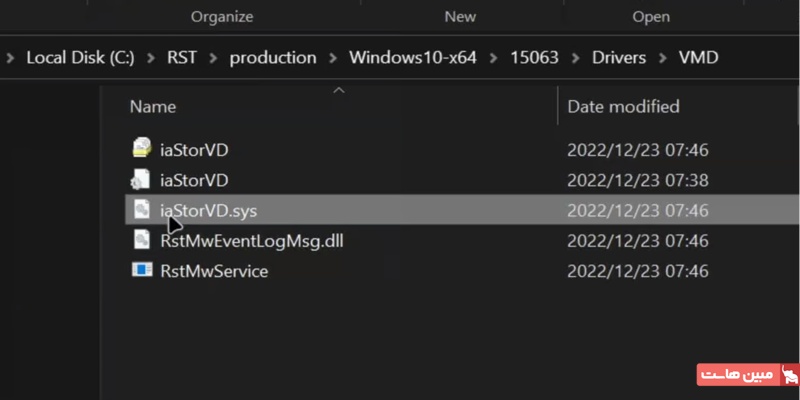Select the RstMwService file name
The width and height of the screenshot is (800, 400).
coord(214,271)
